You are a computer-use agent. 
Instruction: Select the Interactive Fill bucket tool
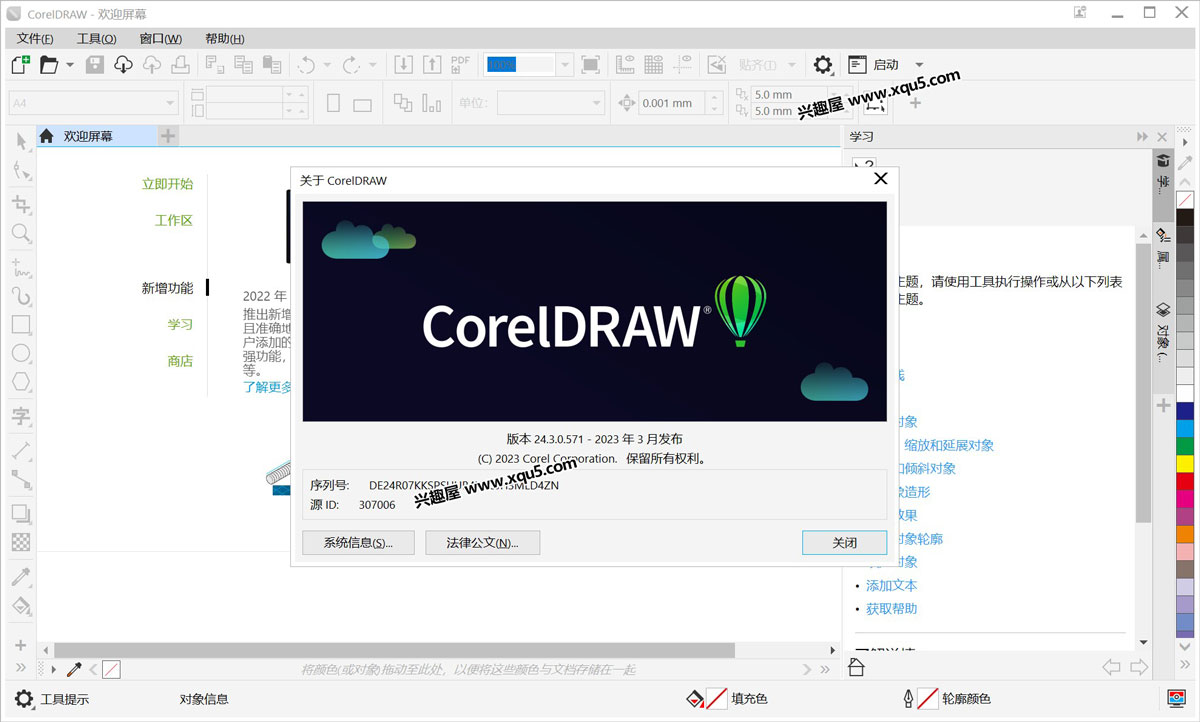pos(21,606)
